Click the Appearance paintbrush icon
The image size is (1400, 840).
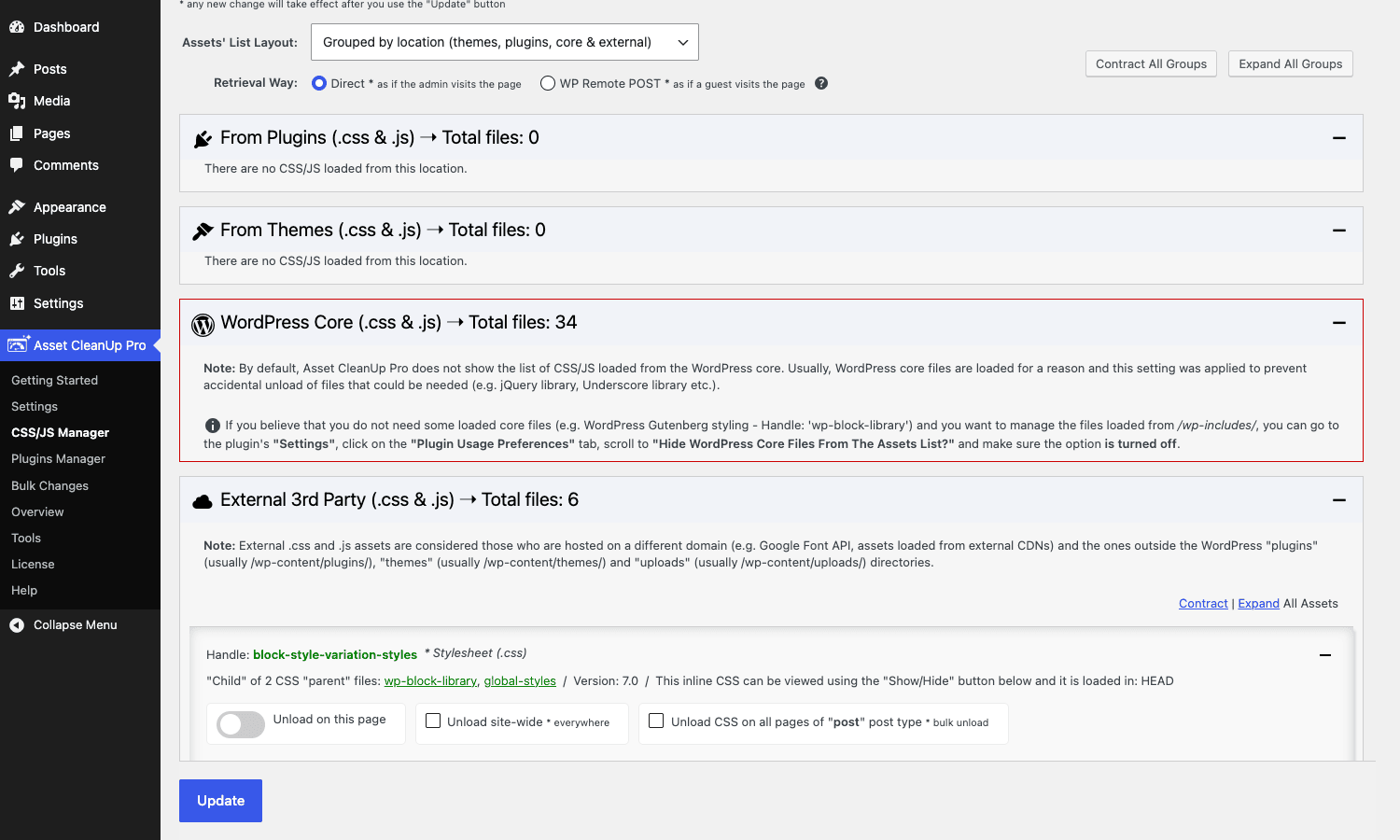(x=17, y=207)
